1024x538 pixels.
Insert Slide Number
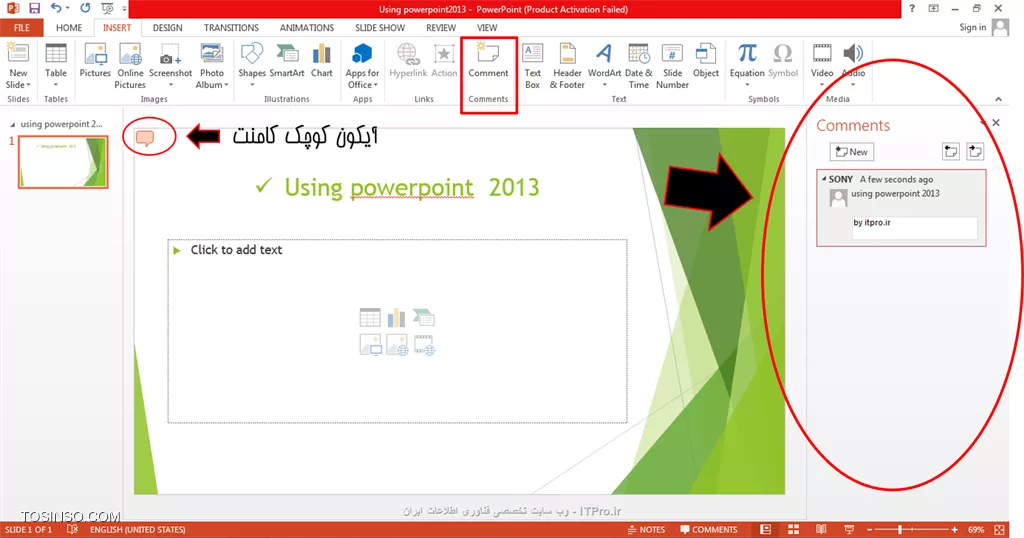point(672,65)
